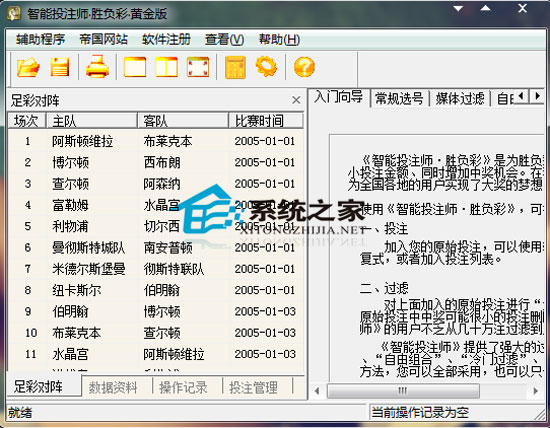Open the 查看(V) menu
Viewport: 550px width, 428px height.
click(x=224, y=39)
